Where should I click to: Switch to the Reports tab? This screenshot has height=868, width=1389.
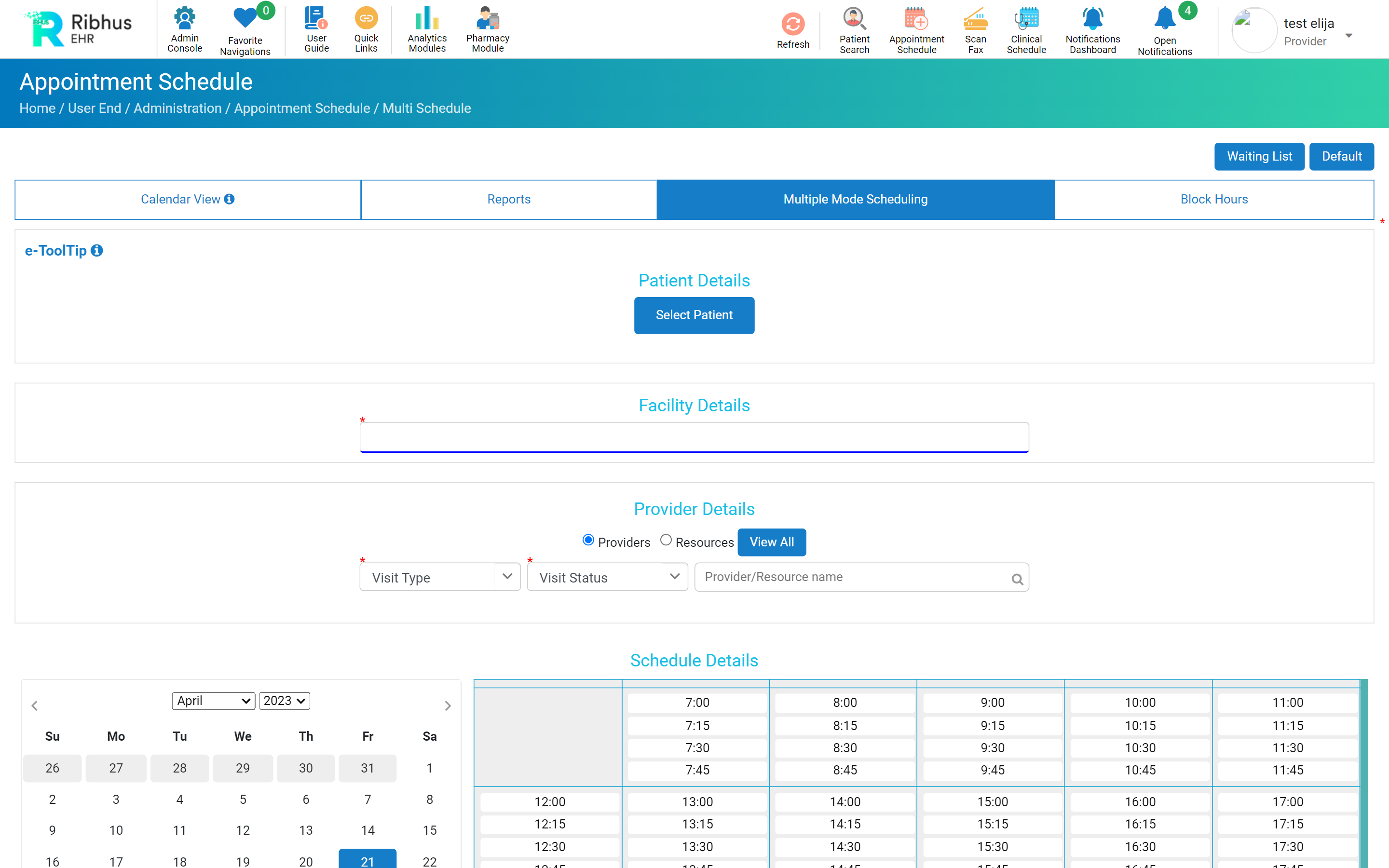coord(508,199)
